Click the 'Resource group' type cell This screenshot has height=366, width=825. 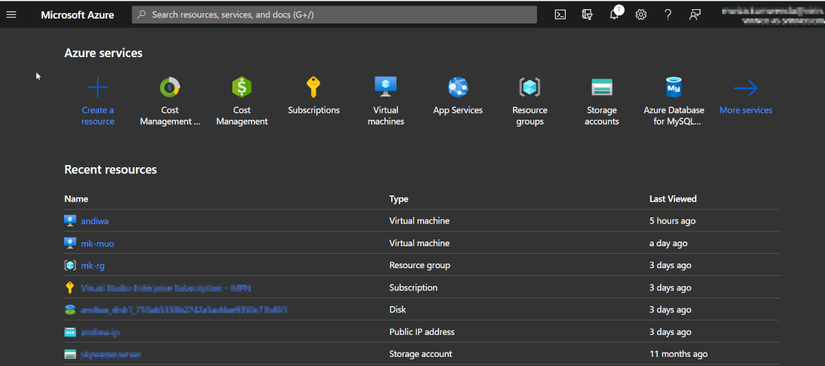point(419,266)
